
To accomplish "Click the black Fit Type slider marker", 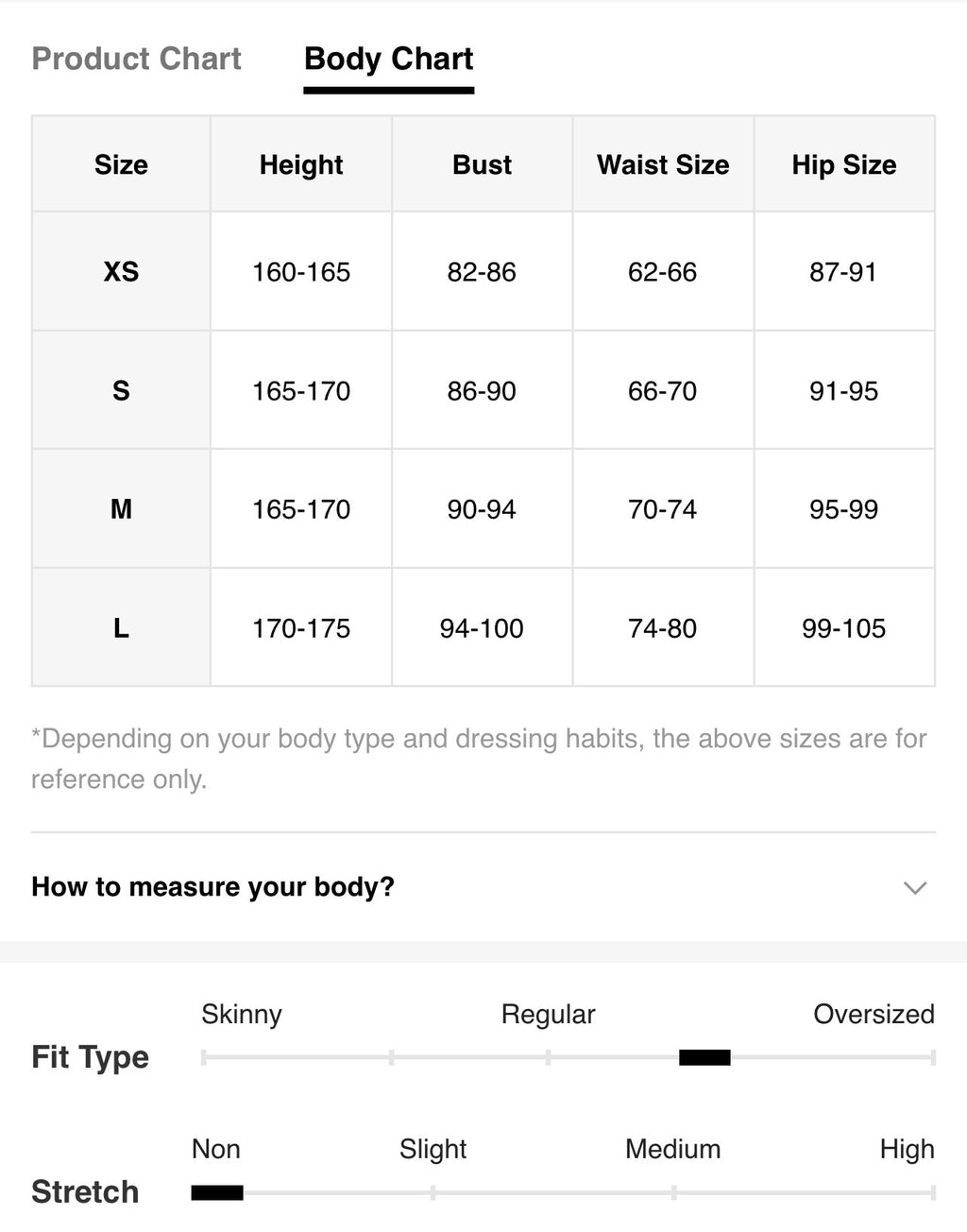I will tap(704, 1057).
